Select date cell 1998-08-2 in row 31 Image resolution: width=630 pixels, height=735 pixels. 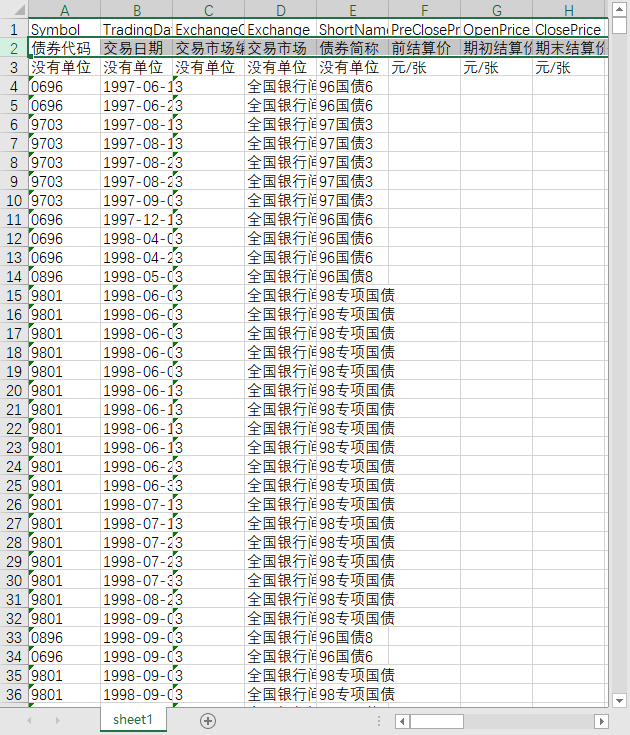point(136,600)
